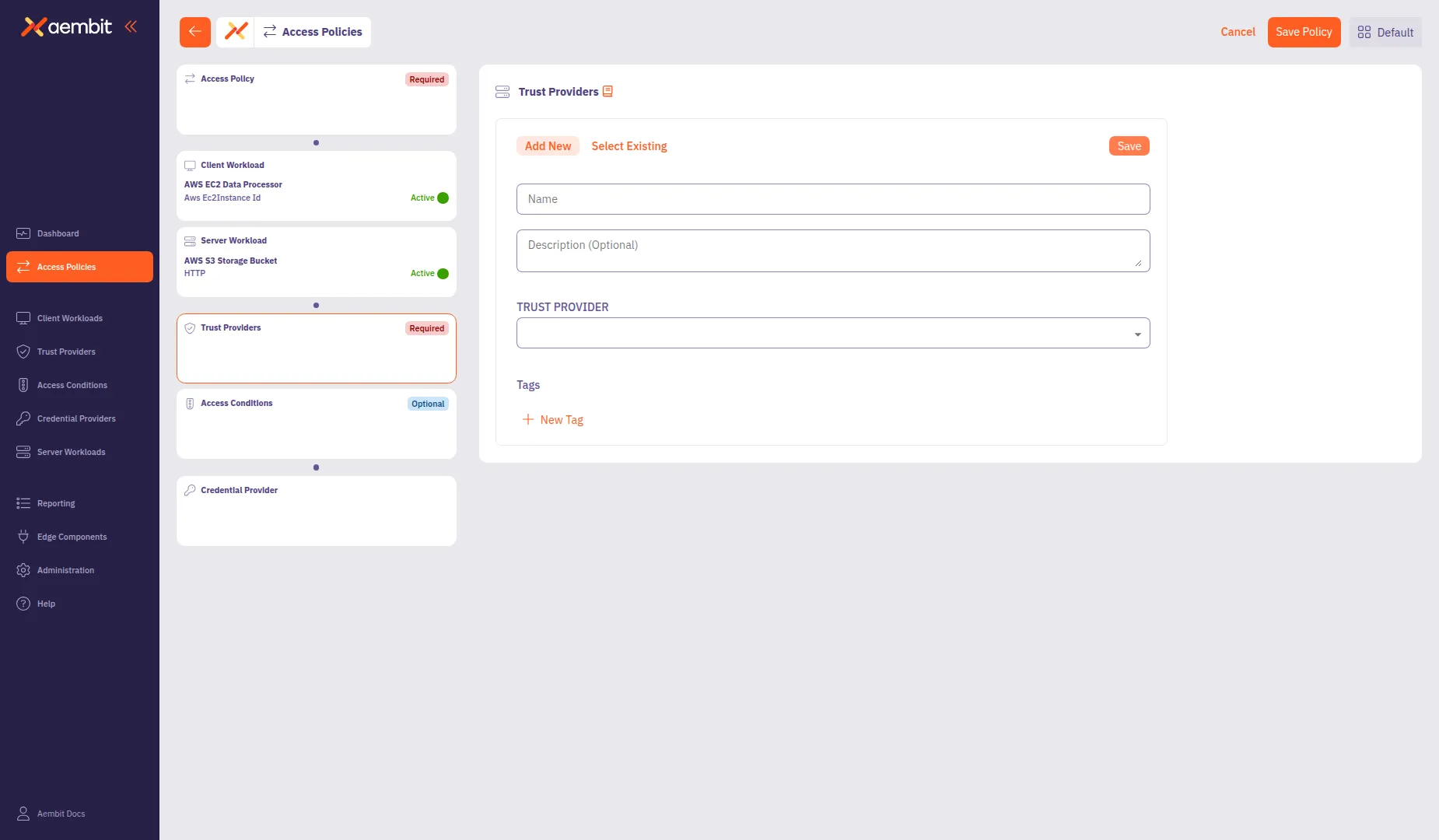Open Edge Components in the sidebar
Image resolution: width=1439 pixels, height=840 pixels.
[x=72, y=537]
